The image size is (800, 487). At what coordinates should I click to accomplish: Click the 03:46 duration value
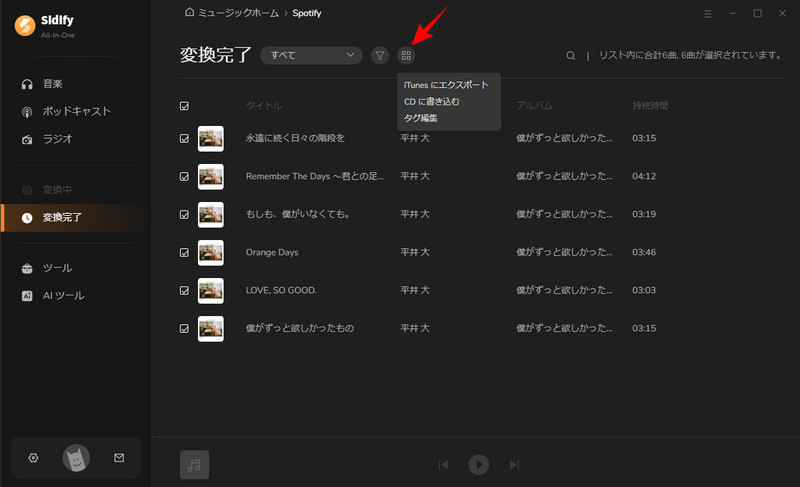[x=644, y=252]
